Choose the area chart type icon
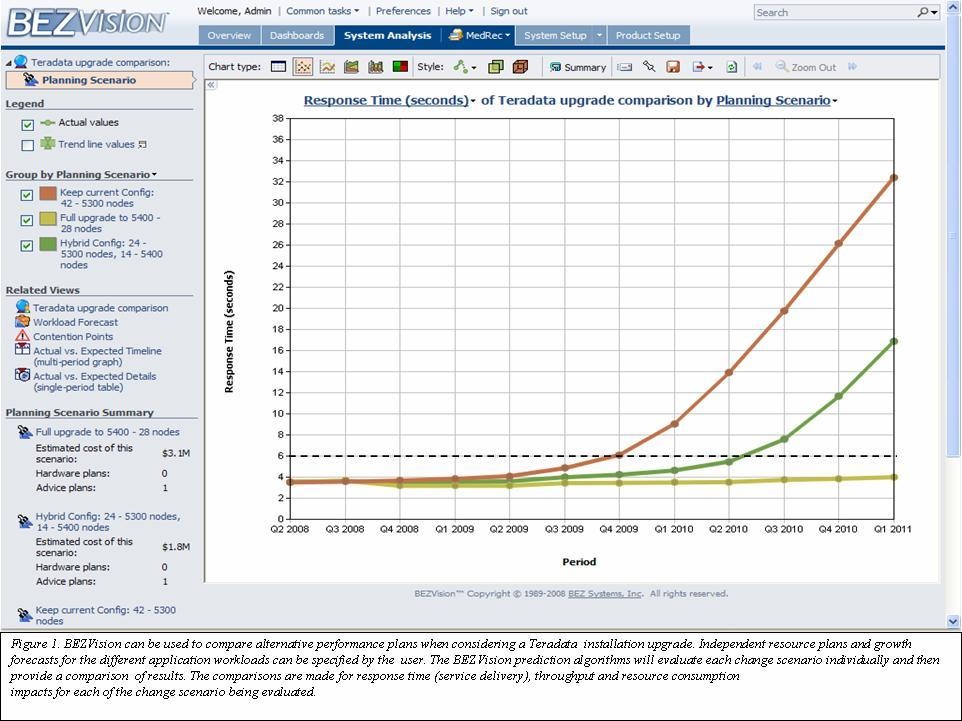Image resolution: width=962 pixels, height=721 pixels. pyautogui.click(x=351, y=67)
